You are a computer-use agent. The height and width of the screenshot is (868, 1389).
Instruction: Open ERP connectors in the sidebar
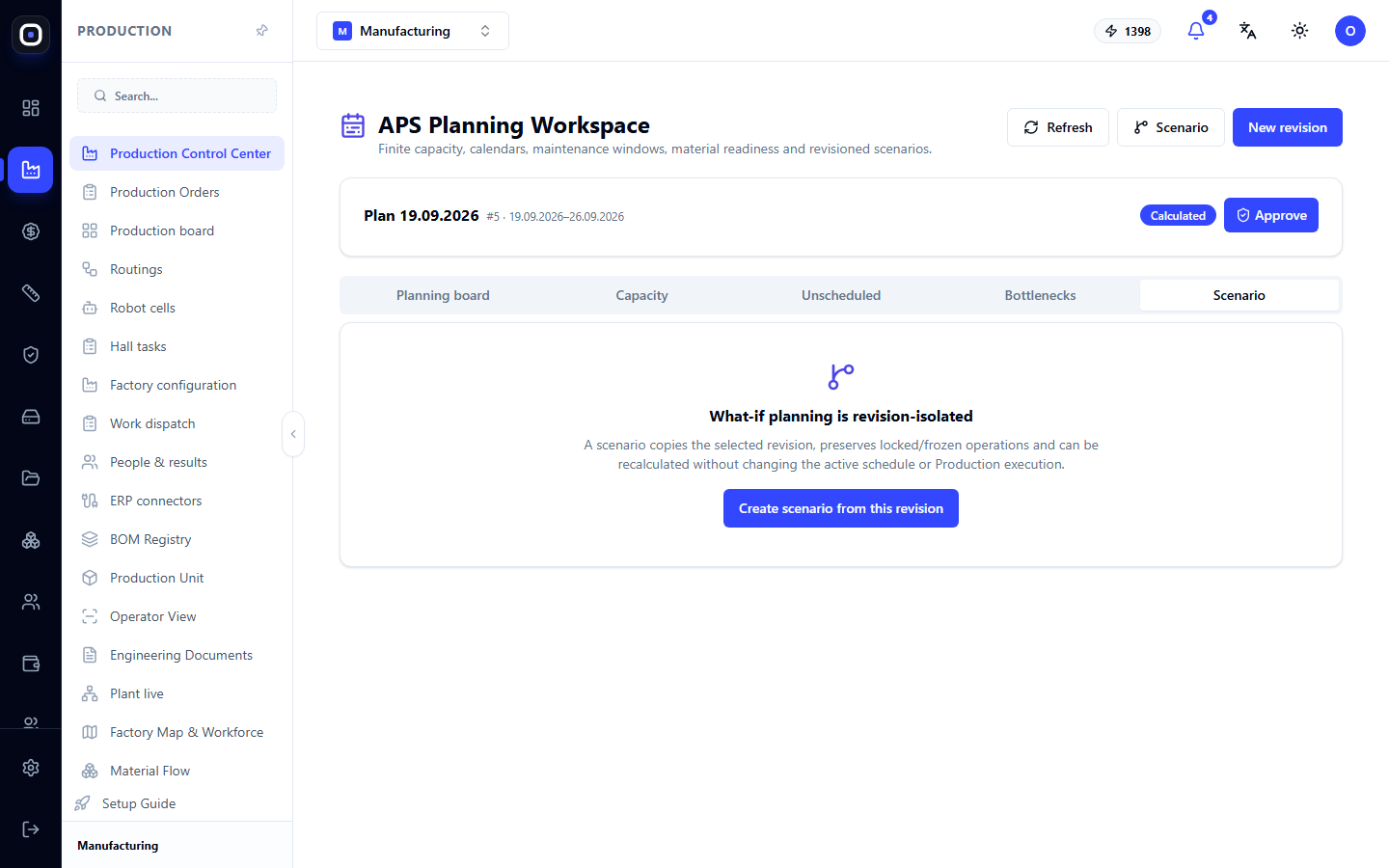[x=177, y=501]
